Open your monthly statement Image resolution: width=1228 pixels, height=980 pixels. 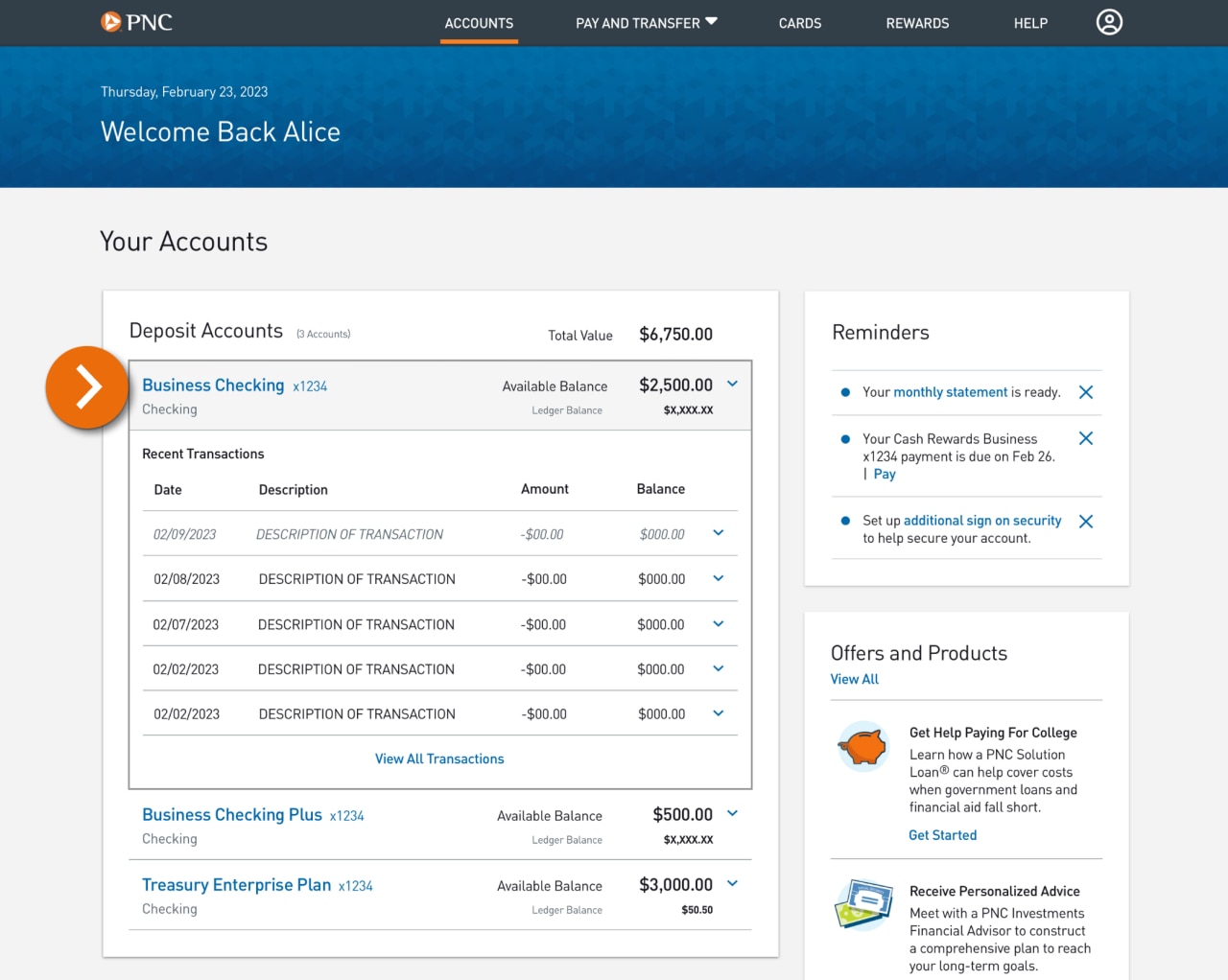pos(949,391)
